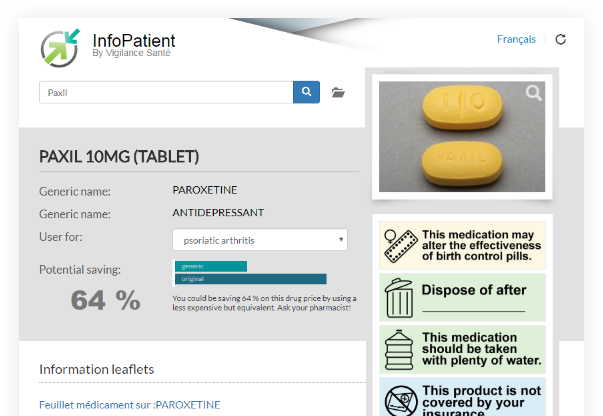The height and width of the screenshot is (416, 603).
Task: Click the Dispose of after label
Action: coord(474,290)
